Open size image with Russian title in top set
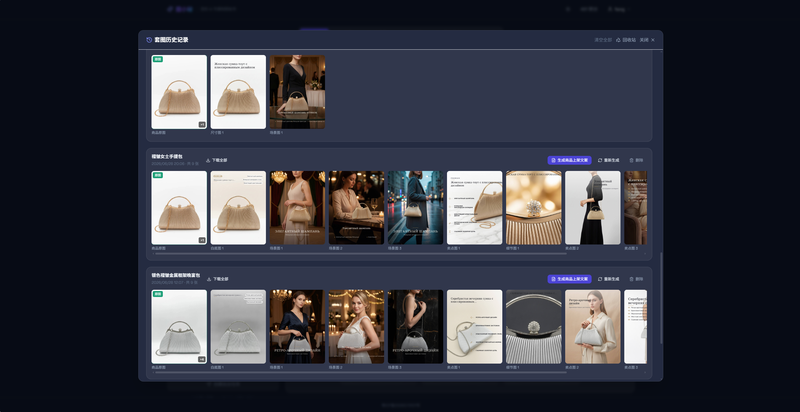The height and width of the screenshot is (412, 800). pyautogui.click(x=238, y=92)
